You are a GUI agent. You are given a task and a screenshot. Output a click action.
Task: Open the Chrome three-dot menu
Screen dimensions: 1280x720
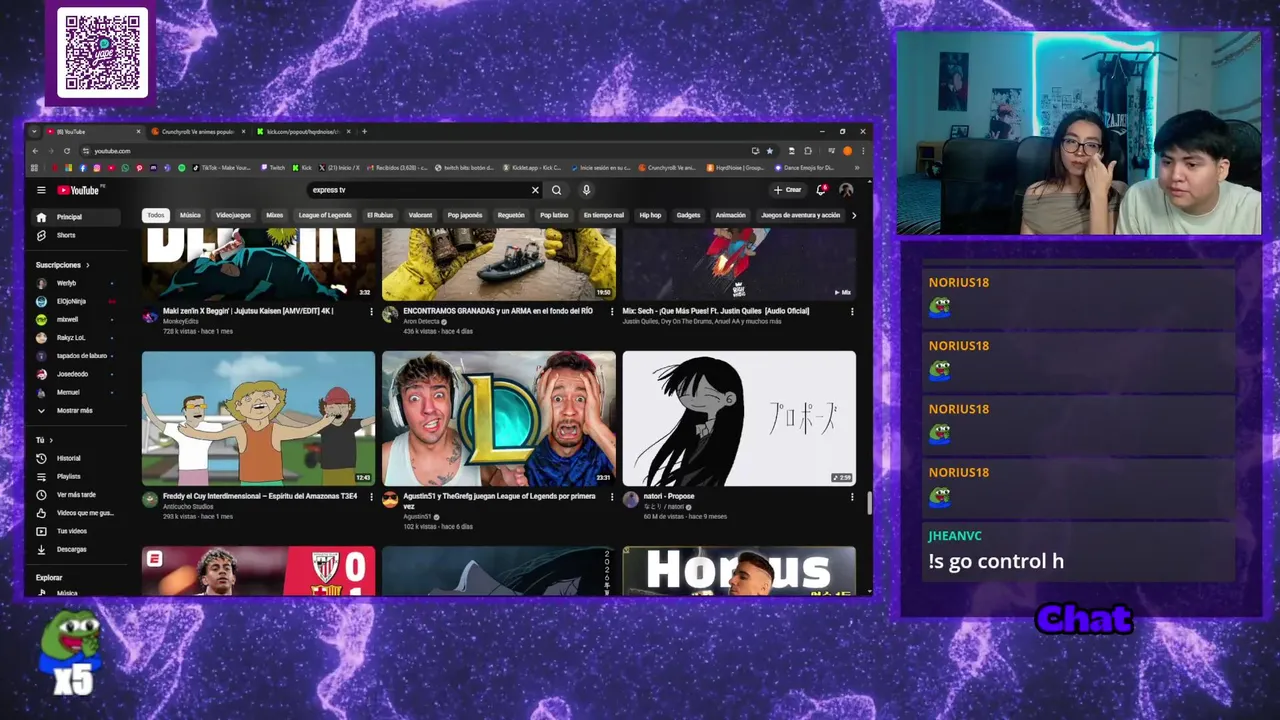click(x=863, y=151)
